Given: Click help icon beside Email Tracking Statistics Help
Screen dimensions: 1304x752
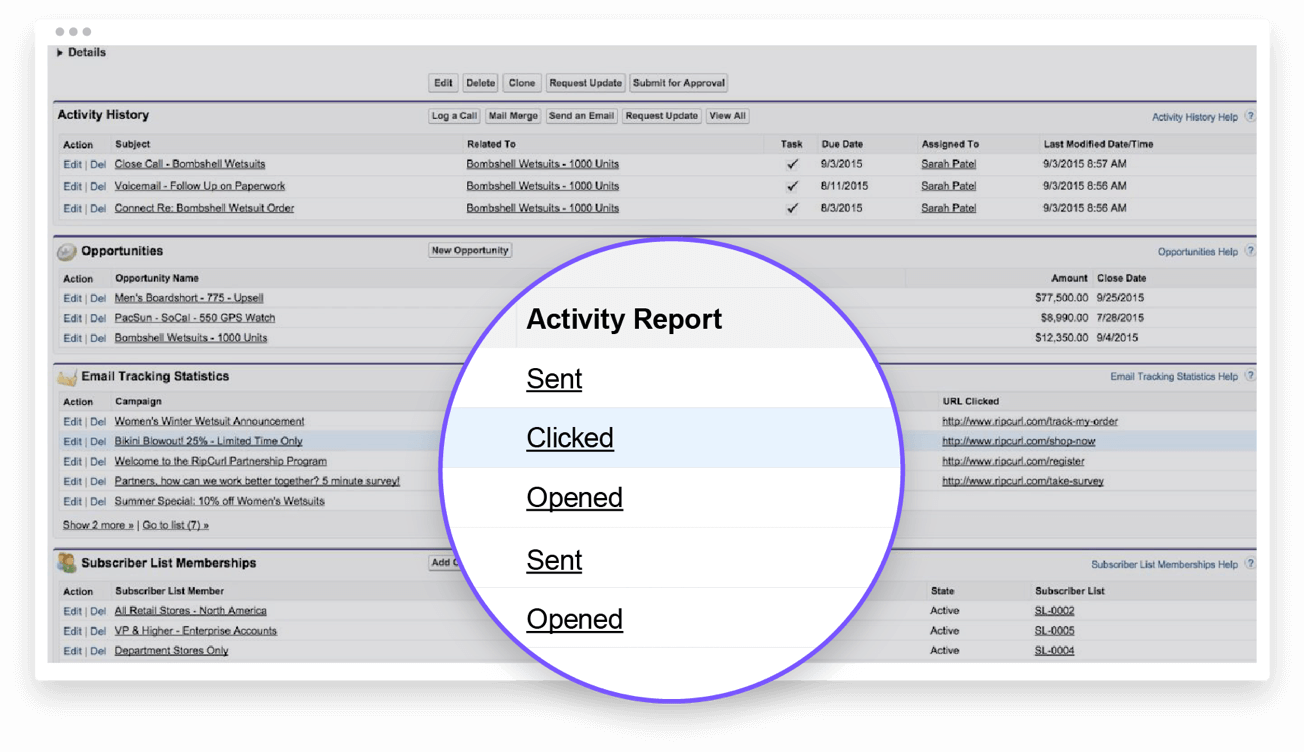Looking at the screenshot, I should (1249, 376).
